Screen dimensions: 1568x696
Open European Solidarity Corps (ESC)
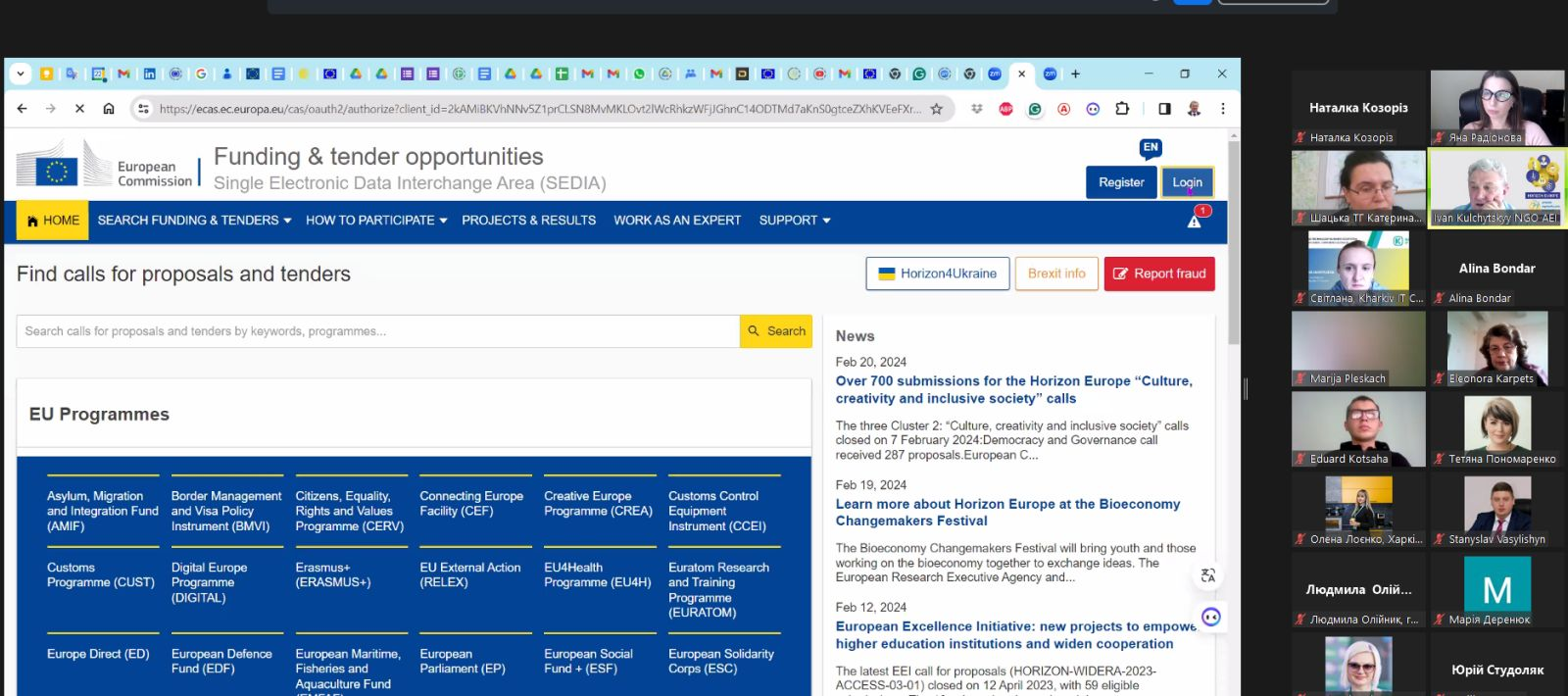point(721,662)
